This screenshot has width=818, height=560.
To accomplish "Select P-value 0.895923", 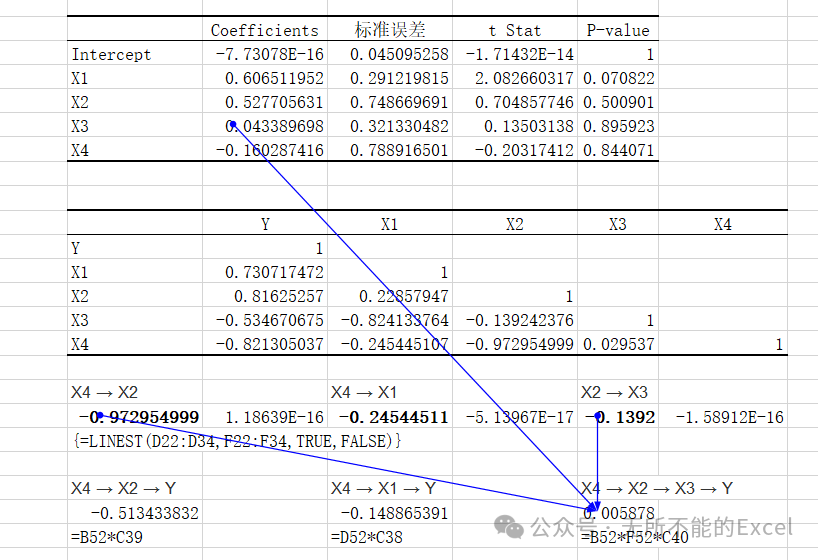I will click(x=618, y=126).
